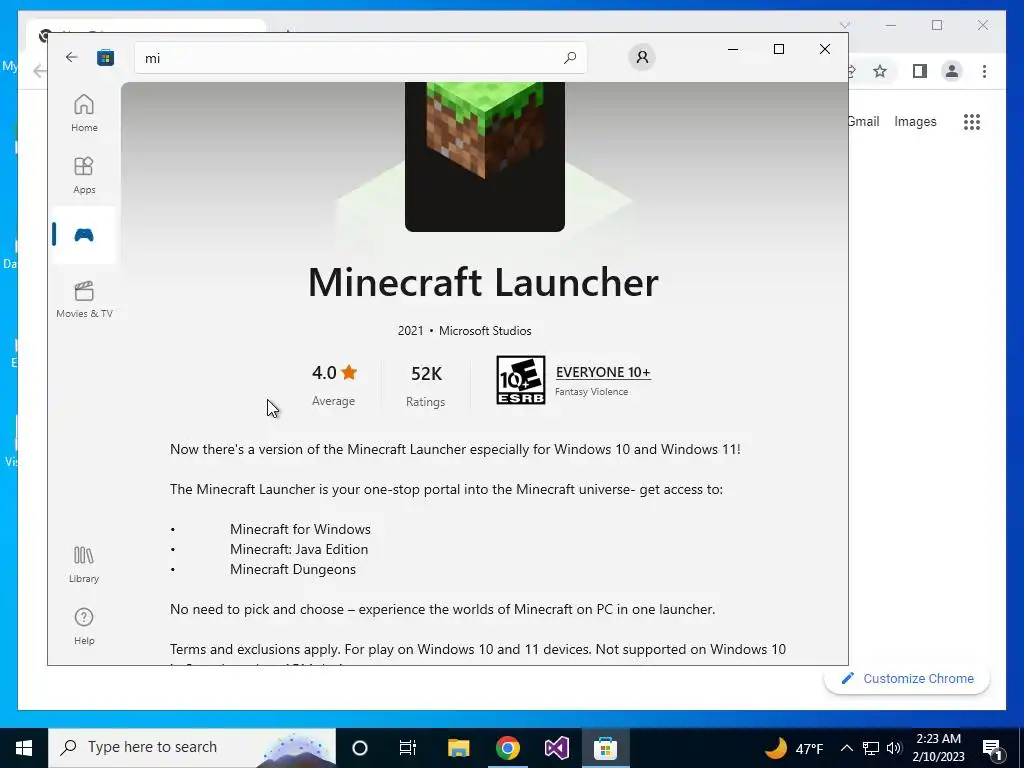The height and width of the screenshot is (768, 1024).
Task: Click sentence 'No need to pick and choose'
Action: [x=442, y=609]
